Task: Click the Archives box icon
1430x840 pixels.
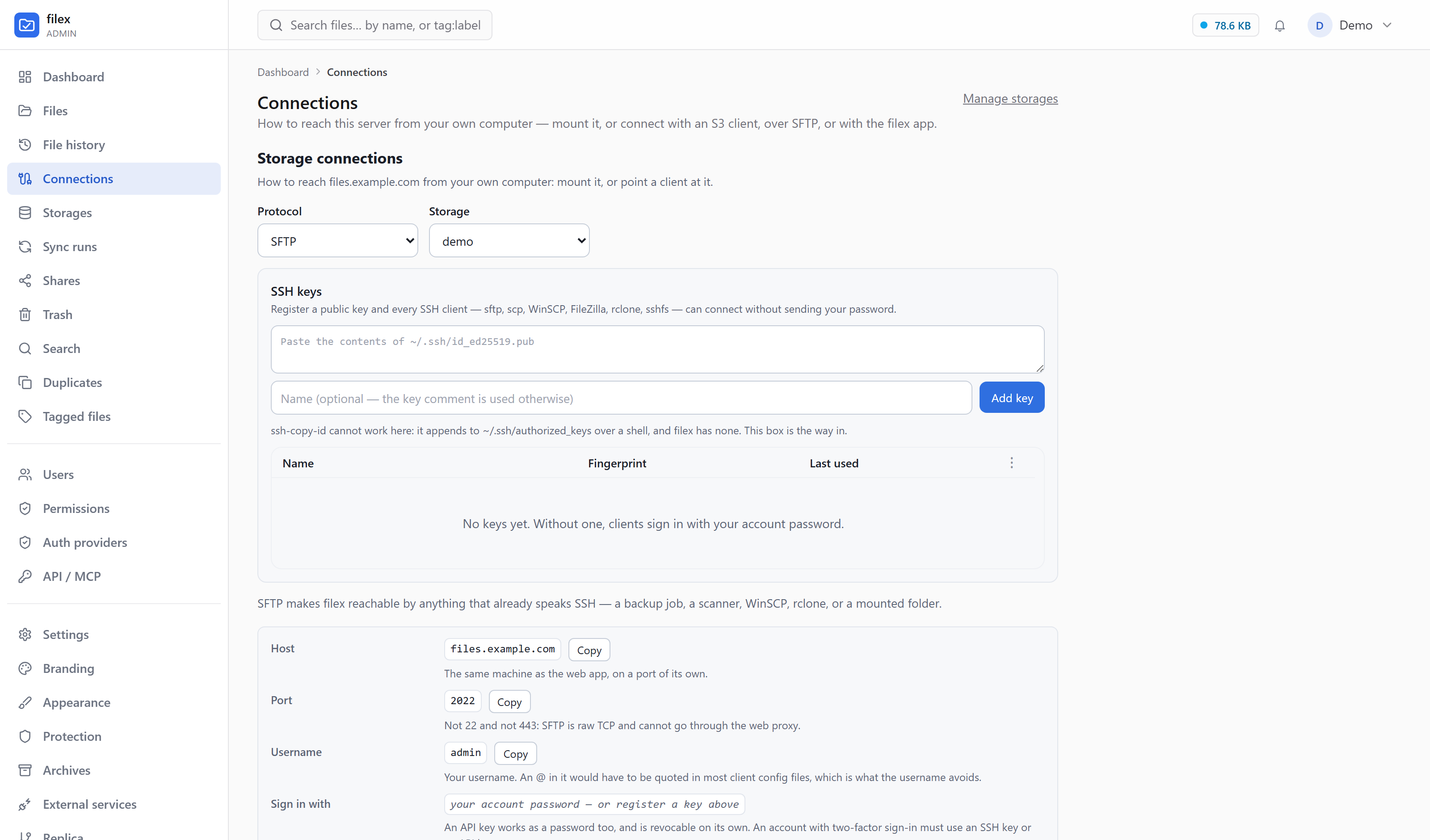Action: (x=25, y=770)
